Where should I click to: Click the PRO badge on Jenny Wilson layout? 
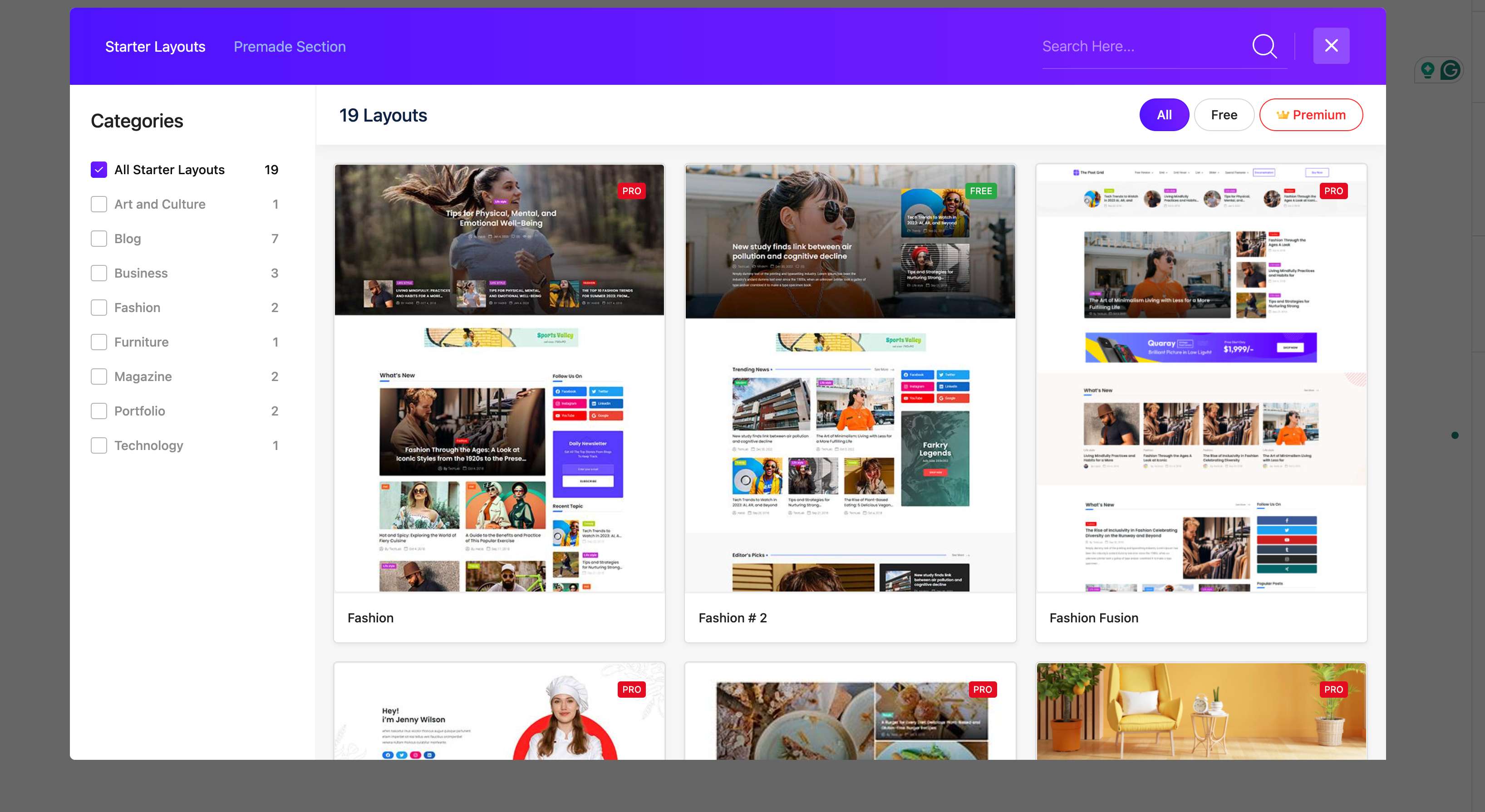click(631, 689)
